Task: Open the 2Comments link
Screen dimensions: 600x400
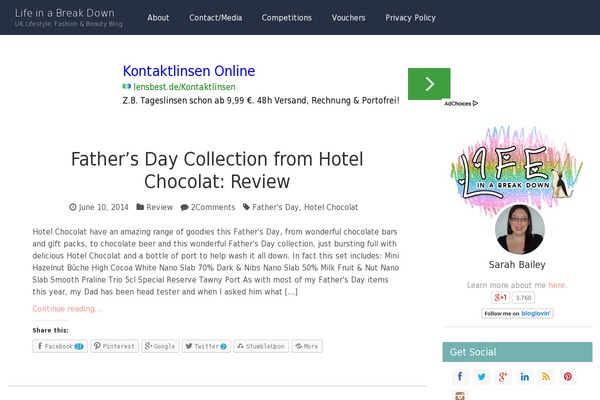Action: click(213, 207)
